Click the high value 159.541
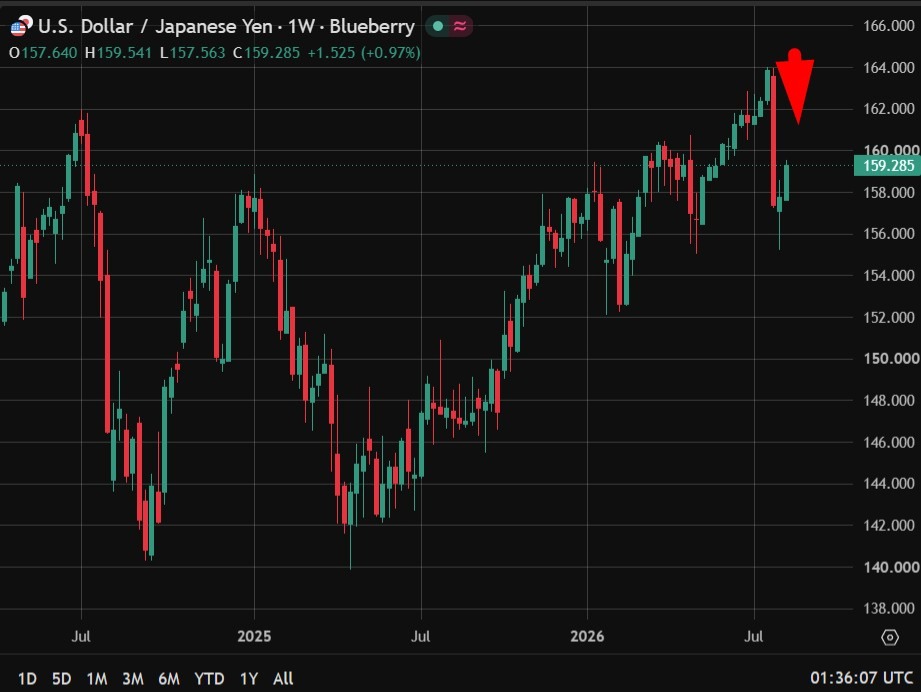Viewport: 921px width, 692px height. (125, 53)
